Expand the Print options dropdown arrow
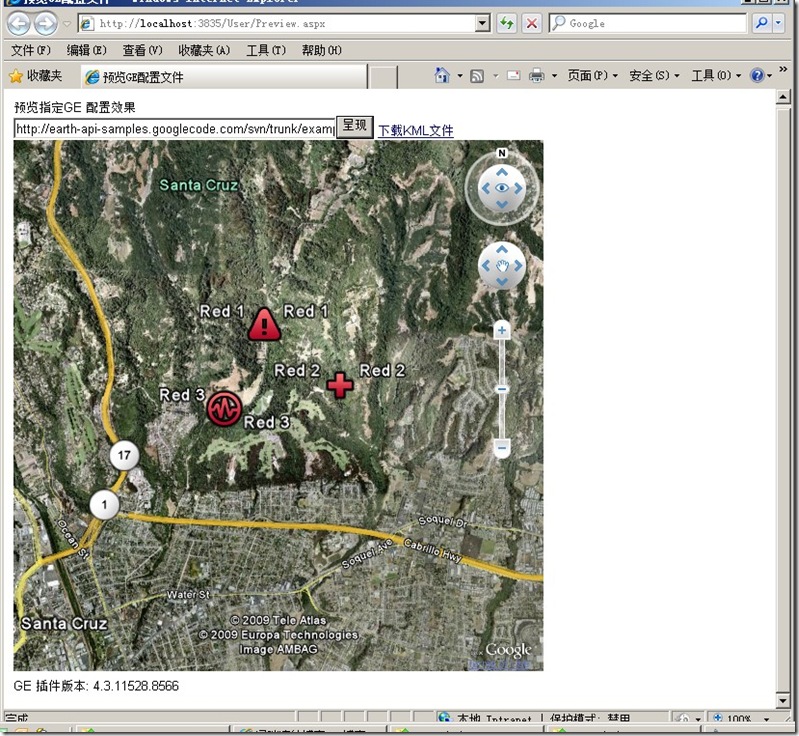 pos(554,76)
